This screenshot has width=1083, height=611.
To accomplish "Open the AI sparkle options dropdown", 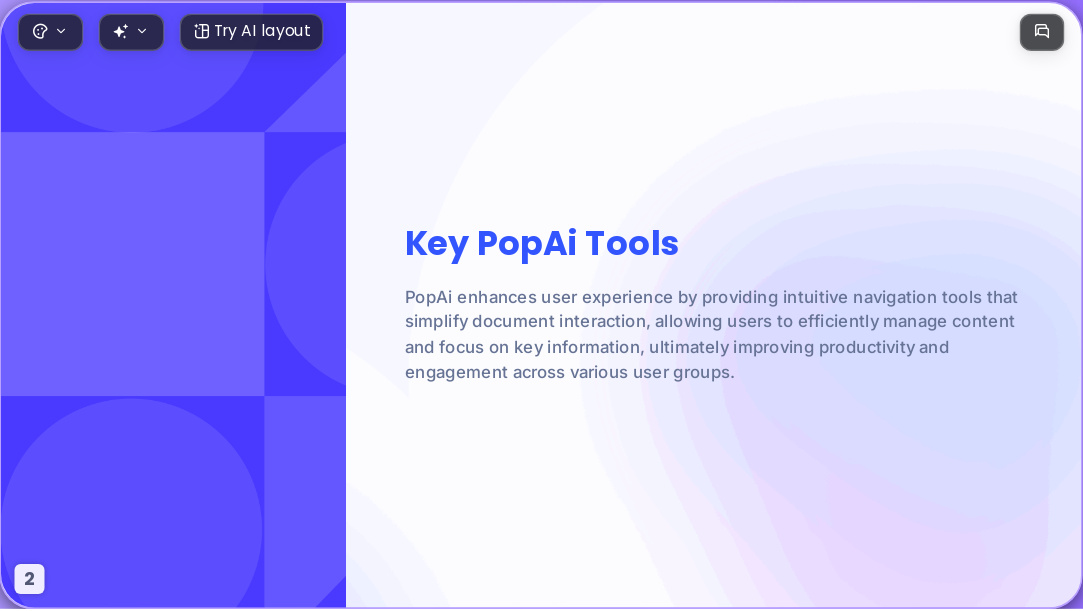I will 131,32.
